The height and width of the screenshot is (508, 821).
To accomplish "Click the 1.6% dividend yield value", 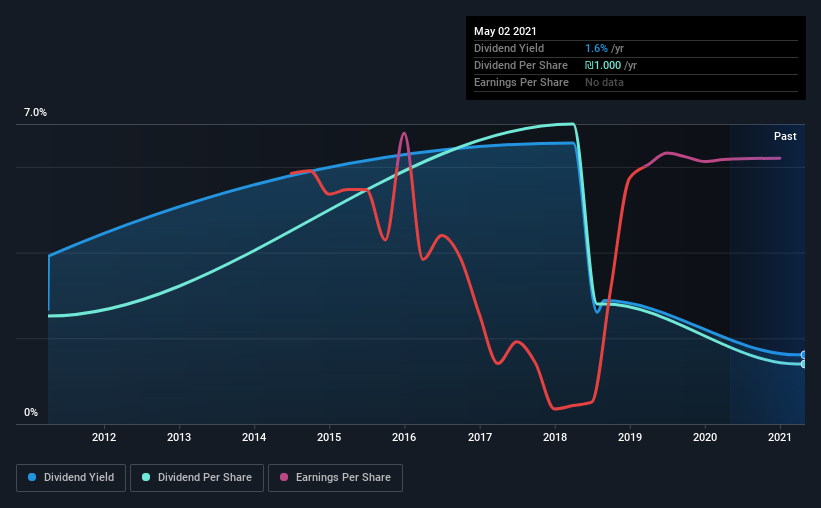I will point(596,48).
